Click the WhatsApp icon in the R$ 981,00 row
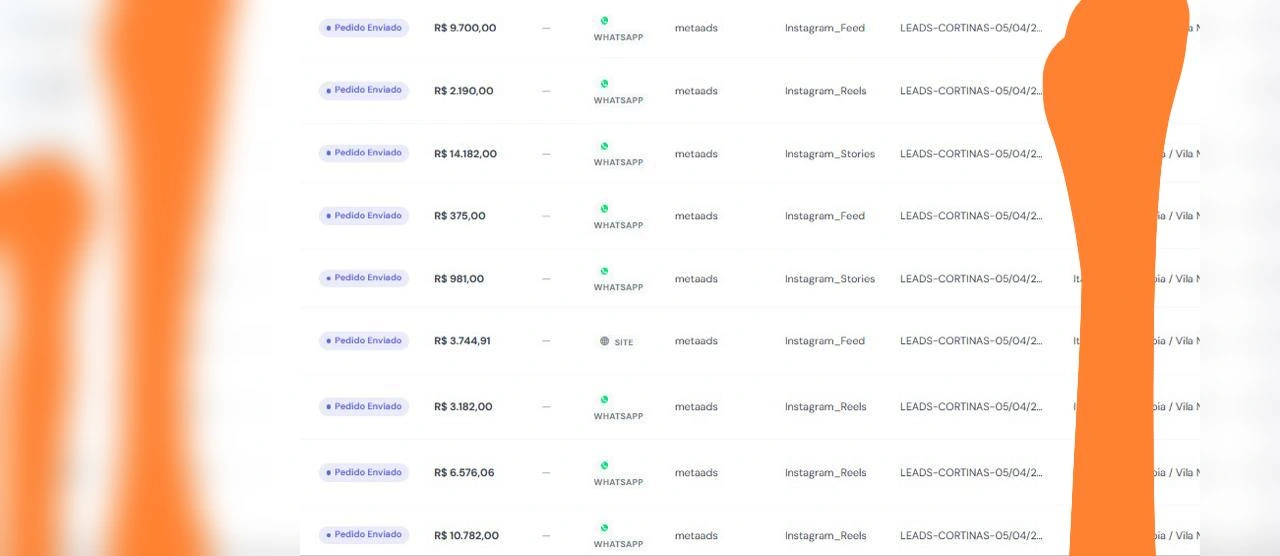 [604, 271]
